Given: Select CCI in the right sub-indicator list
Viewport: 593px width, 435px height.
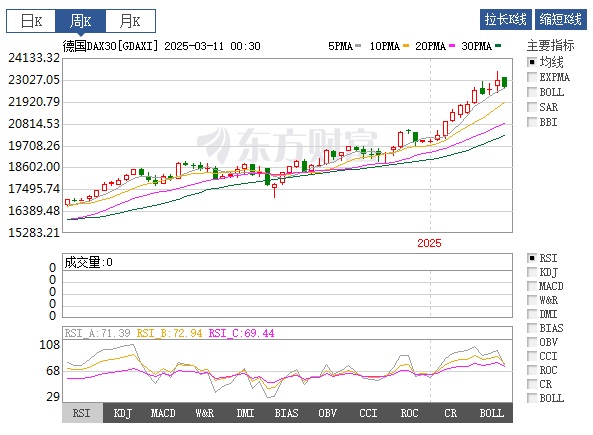Looking at the screenshot, I should click(x=532, y=356).
